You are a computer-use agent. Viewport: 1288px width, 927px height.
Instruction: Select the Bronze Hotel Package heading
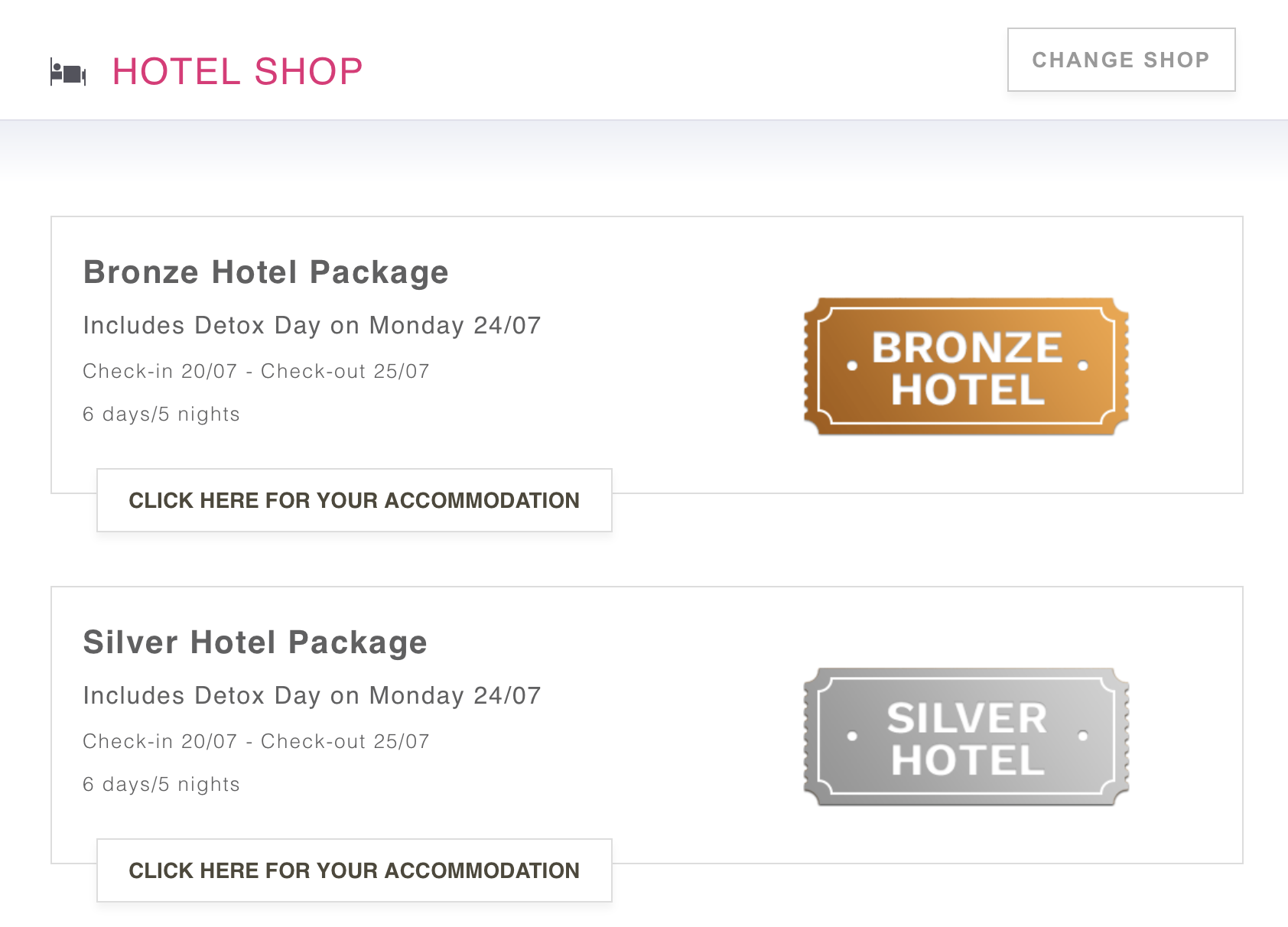point(265,272)
